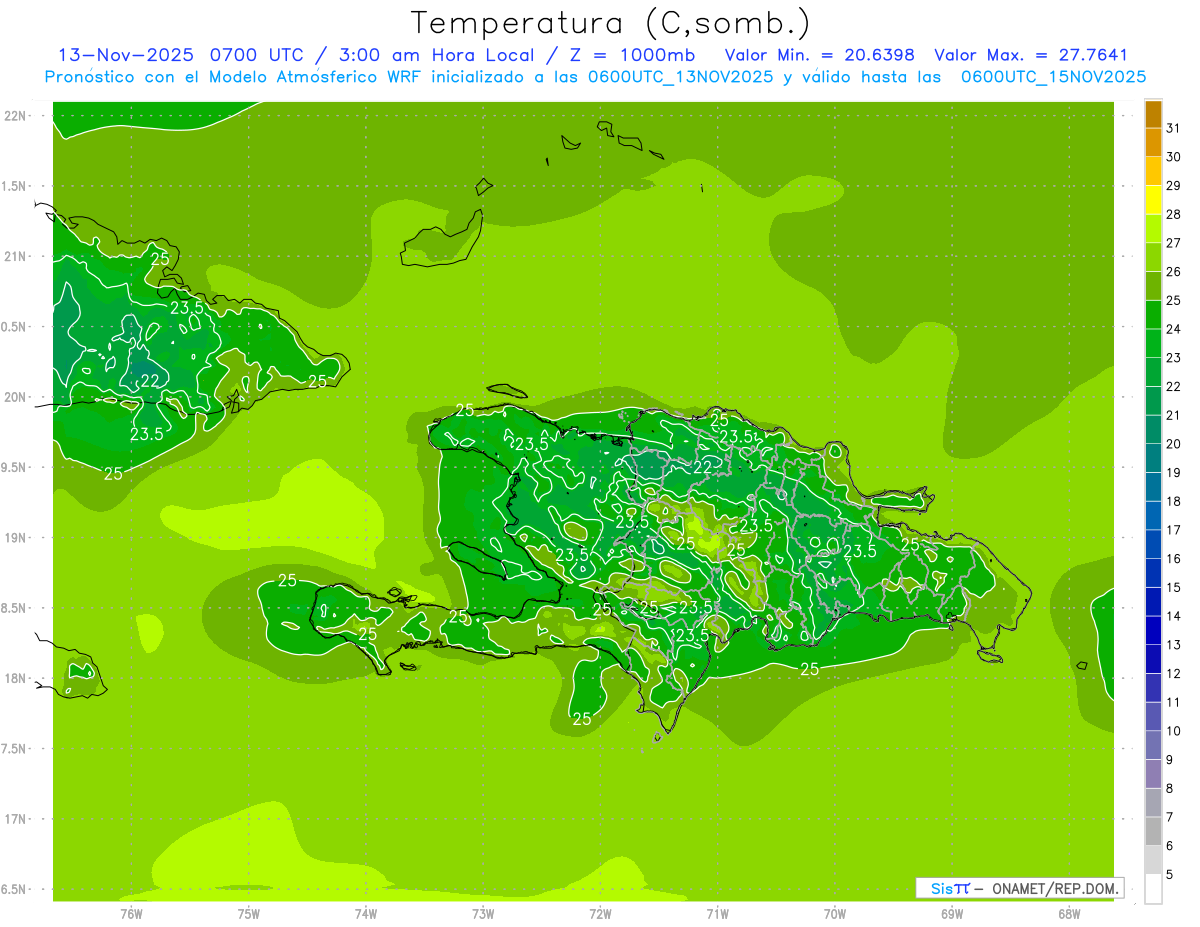Click the '72W' longitude axis label
The width and height of the screenshot is (1200, 927).
[x=600, y=914]
